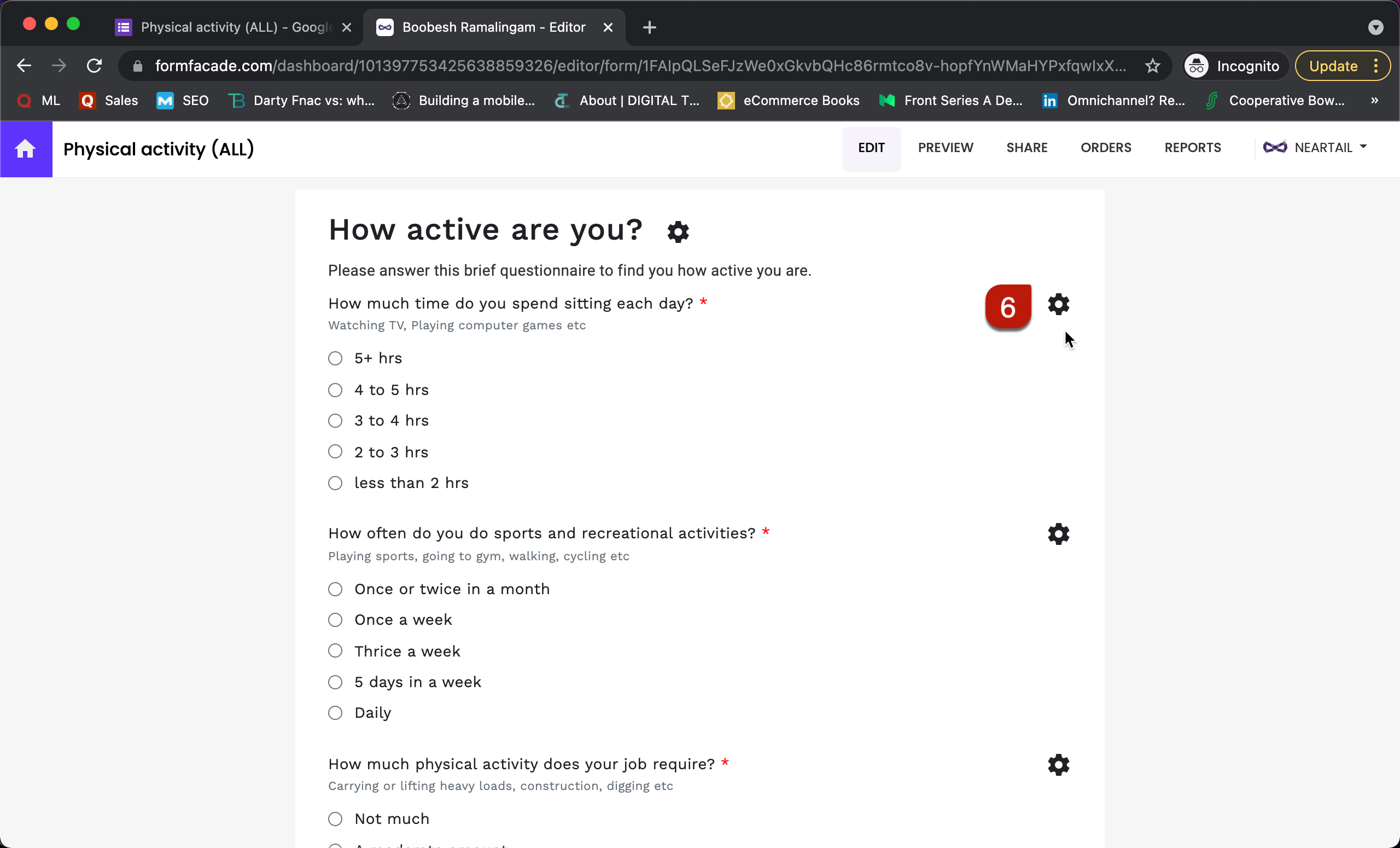Select the 5+ hrs radio option
The height and width of the screenshot is (848, 1400).
coord(335,358)
